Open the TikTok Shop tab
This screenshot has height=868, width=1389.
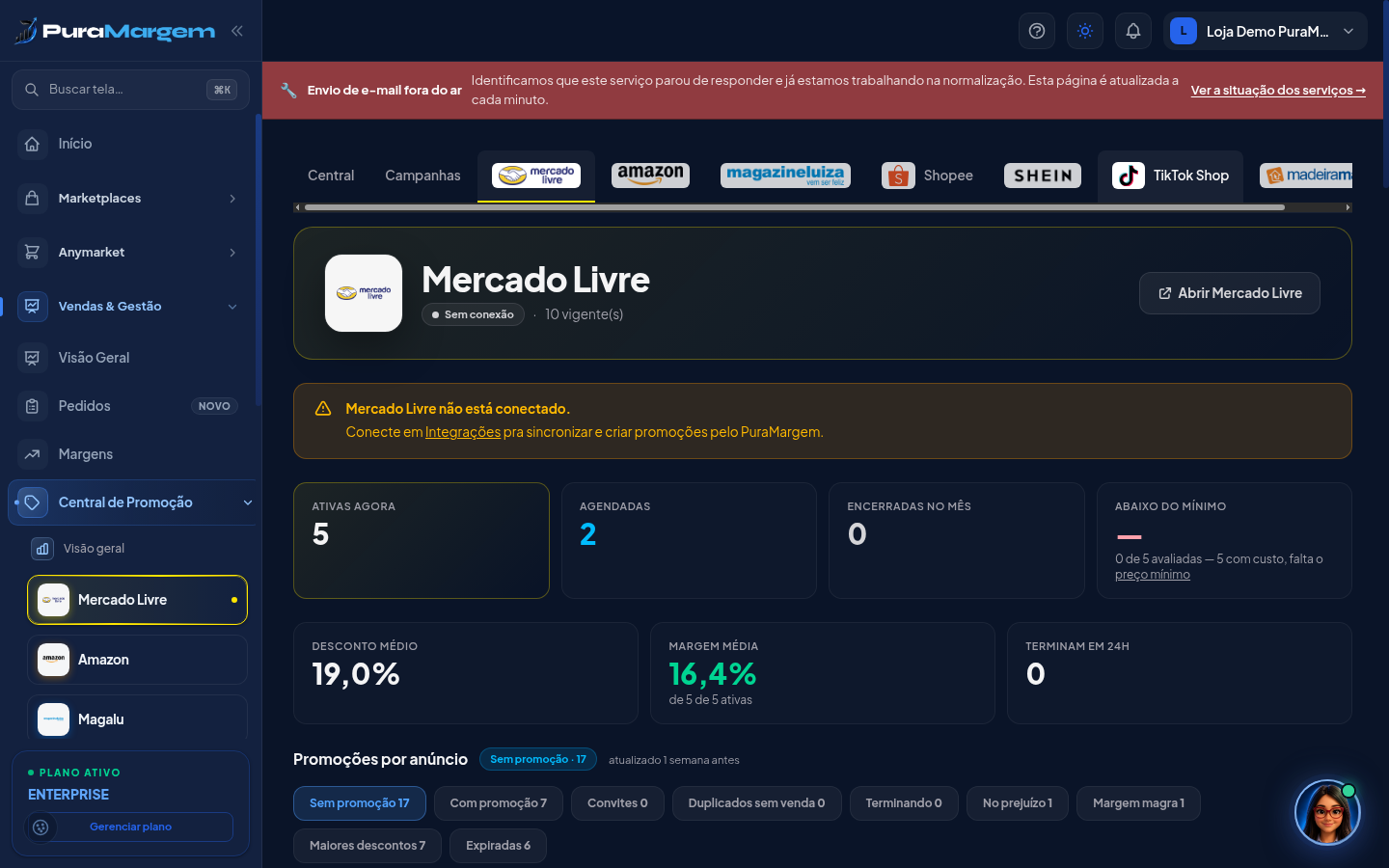point(1171,176)
